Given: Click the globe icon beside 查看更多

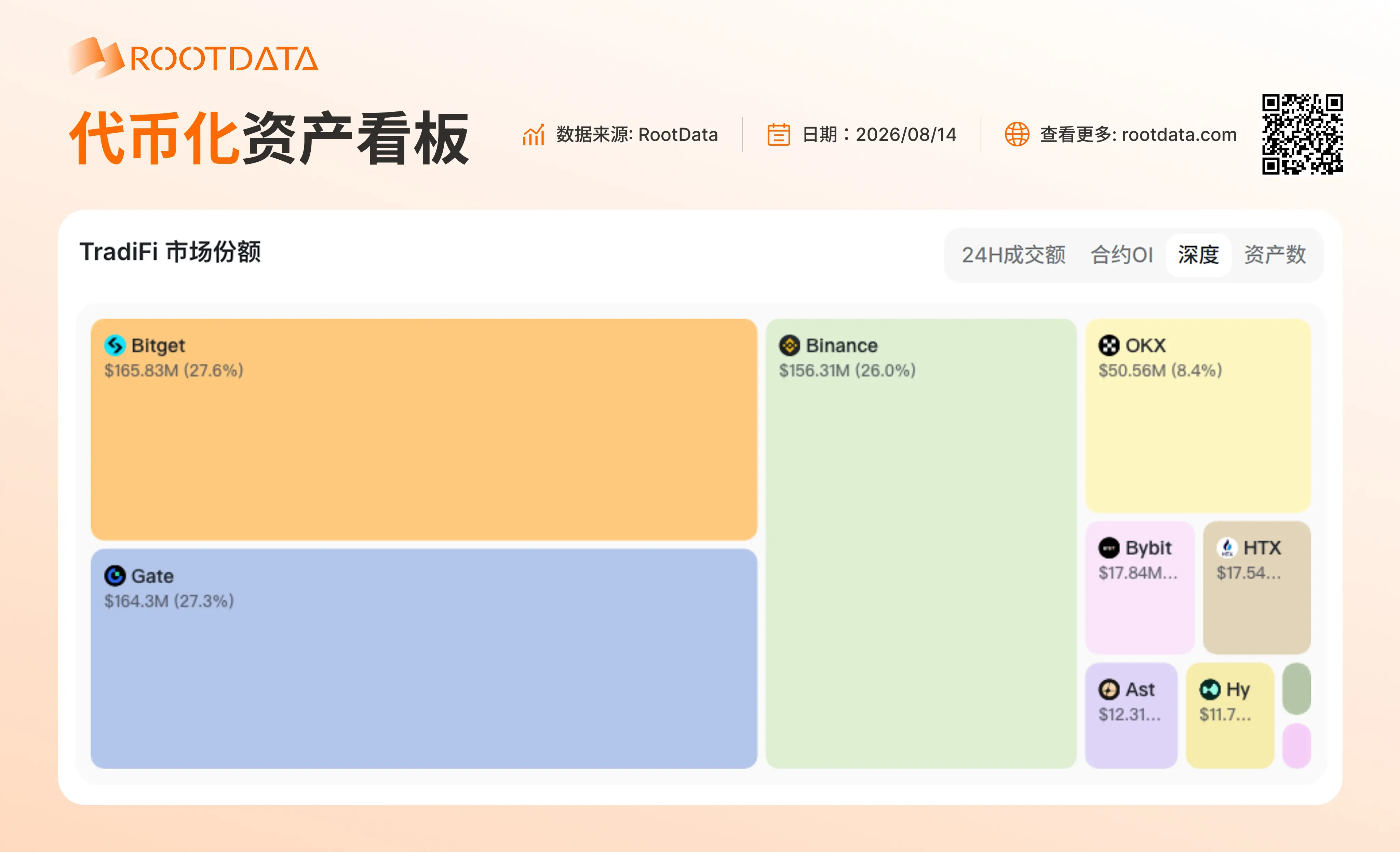Looking at the screenshot, I should tap(1017, 135).
